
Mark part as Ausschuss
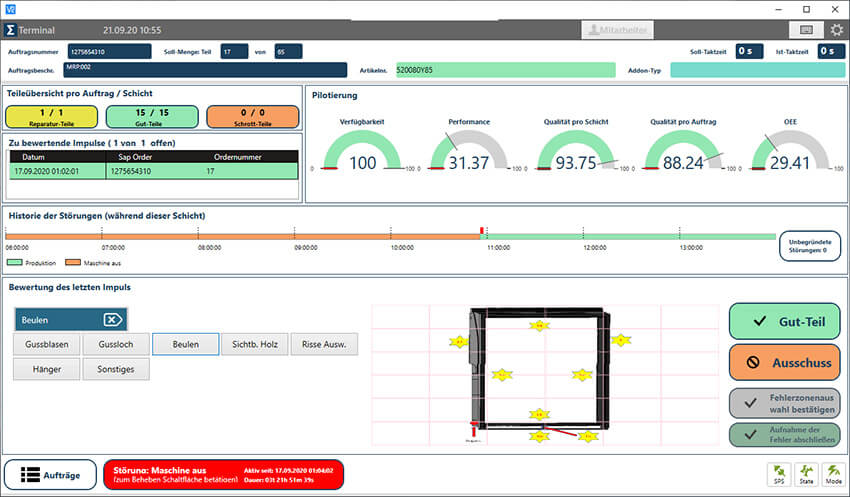(784, 362)
